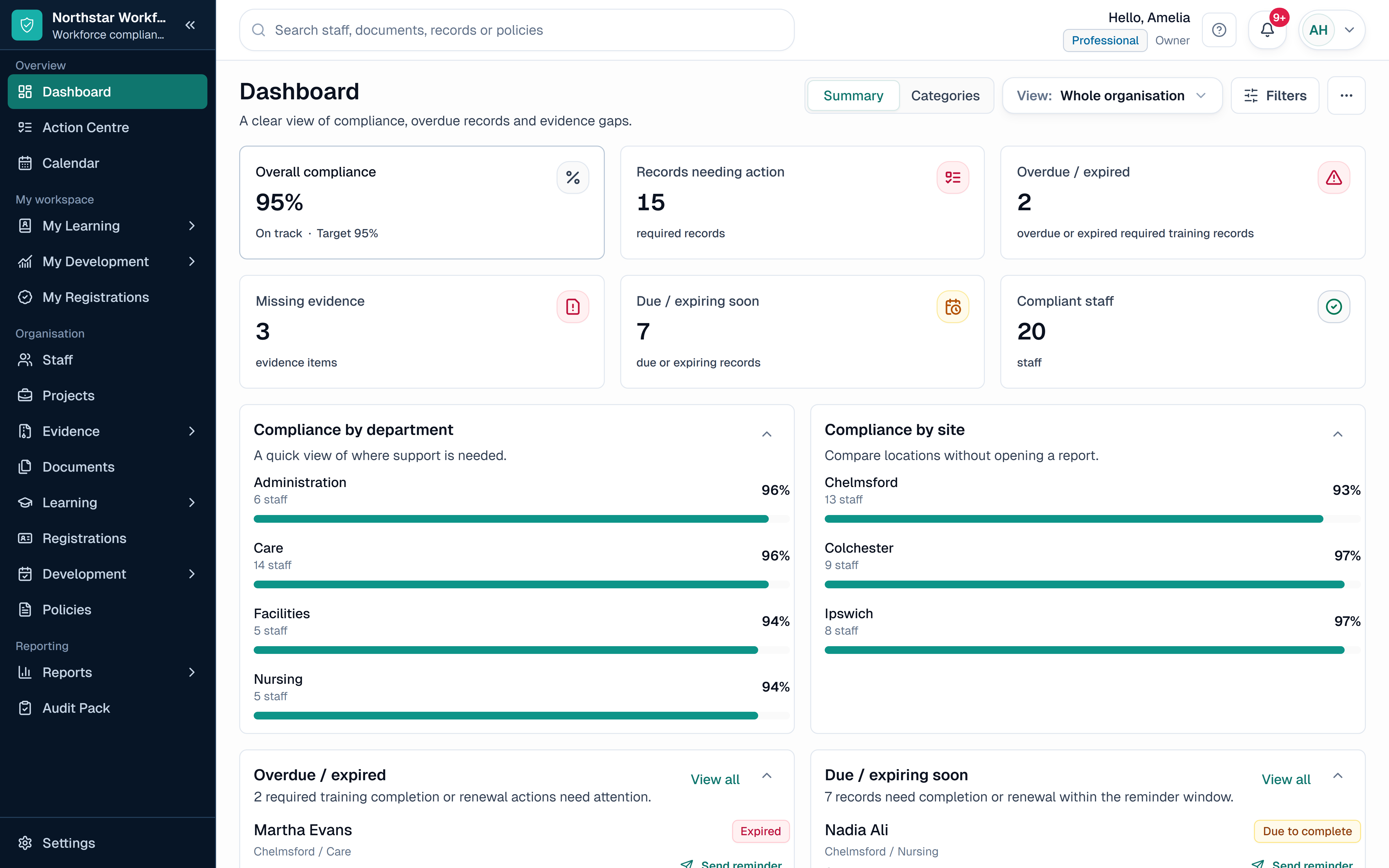1389x868 pixels.
Task: Click the Documents copy icon
Action: [25, 467]
